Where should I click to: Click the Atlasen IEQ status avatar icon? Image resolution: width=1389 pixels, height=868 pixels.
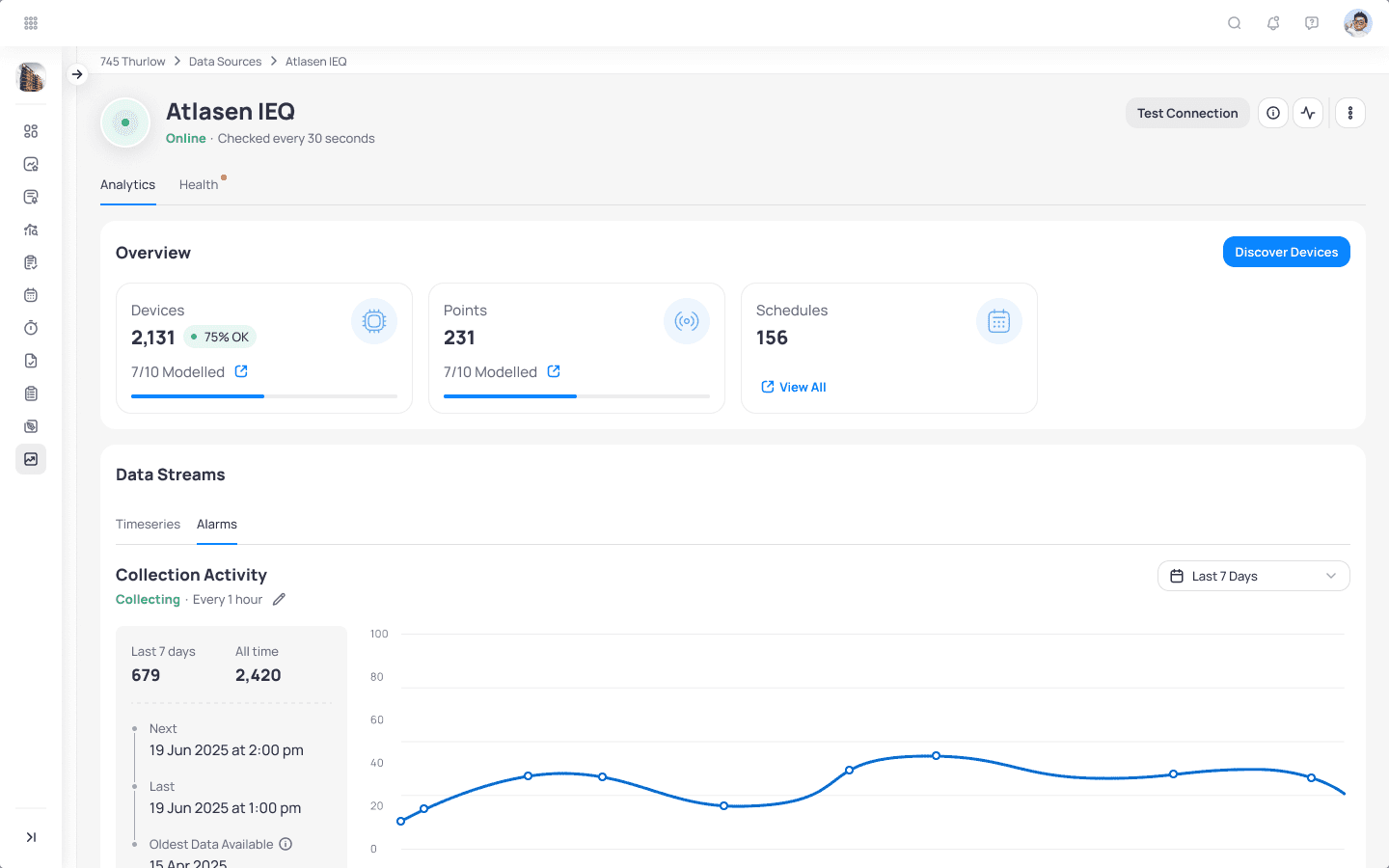pyautogui.click(x=125, y=122)
